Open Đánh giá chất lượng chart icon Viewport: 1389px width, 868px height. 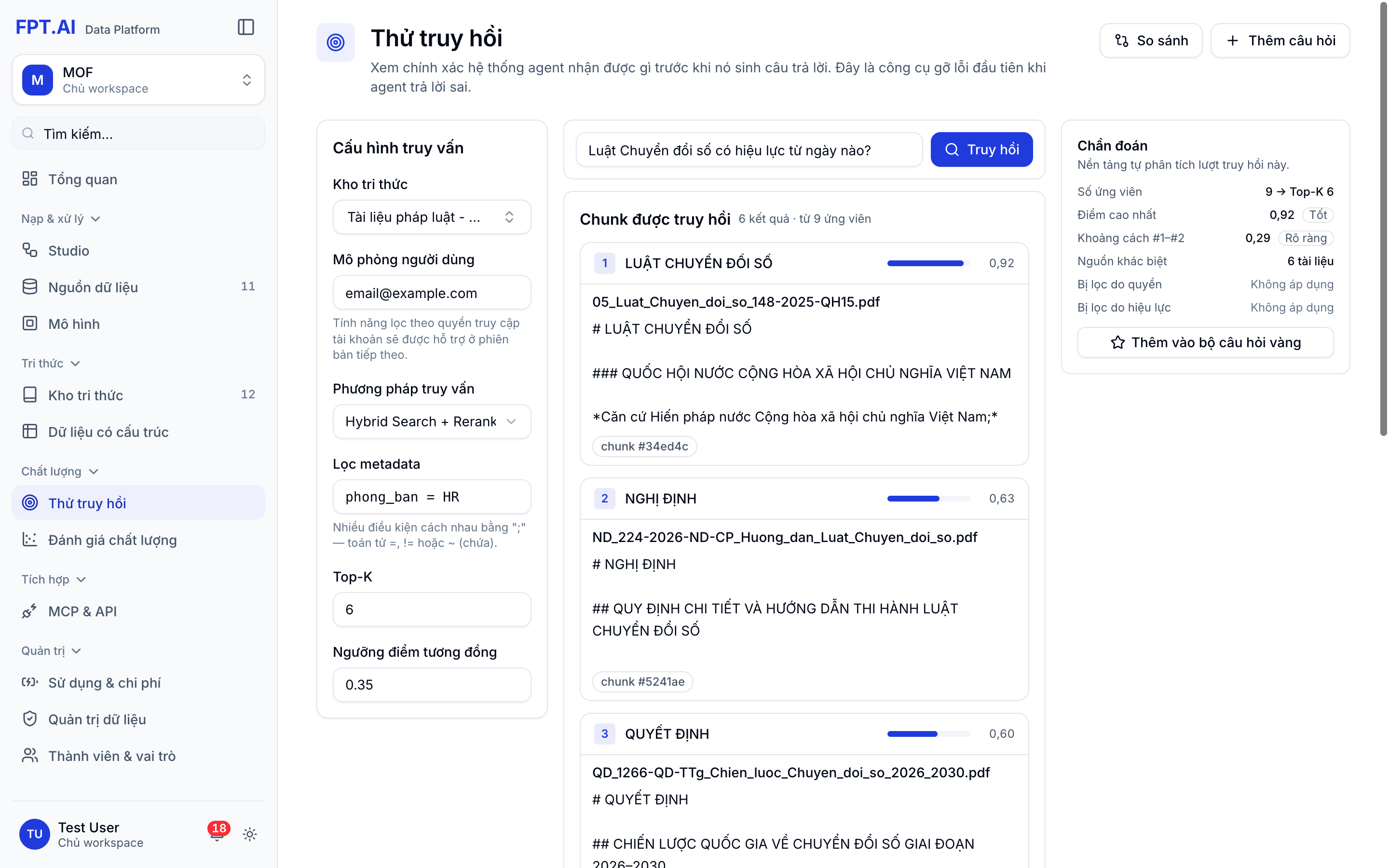pyautogui.click(x=30, y=539)
